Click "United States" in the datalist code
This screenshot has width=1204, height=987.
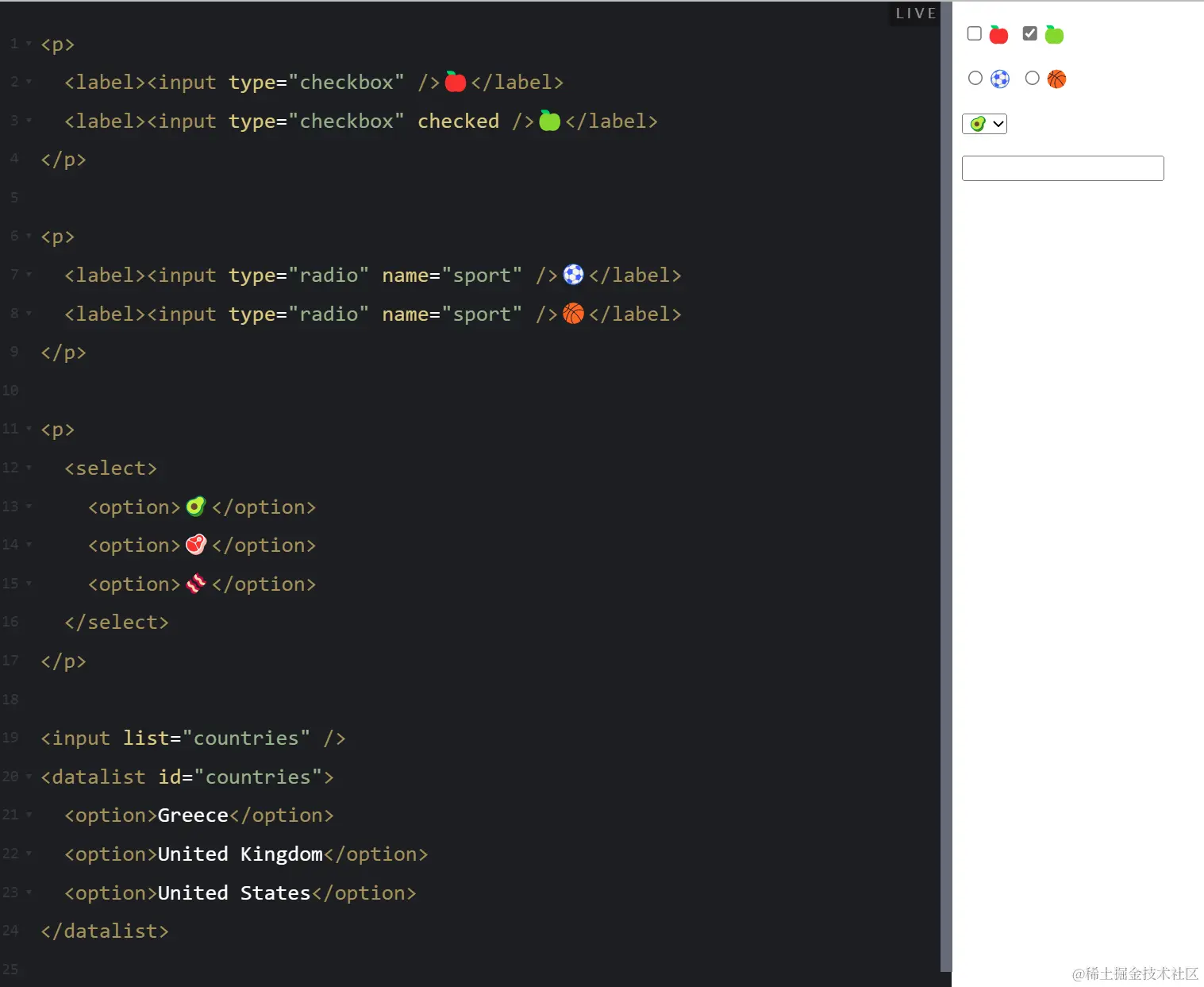pyautogui.click(x=234, y=893)
